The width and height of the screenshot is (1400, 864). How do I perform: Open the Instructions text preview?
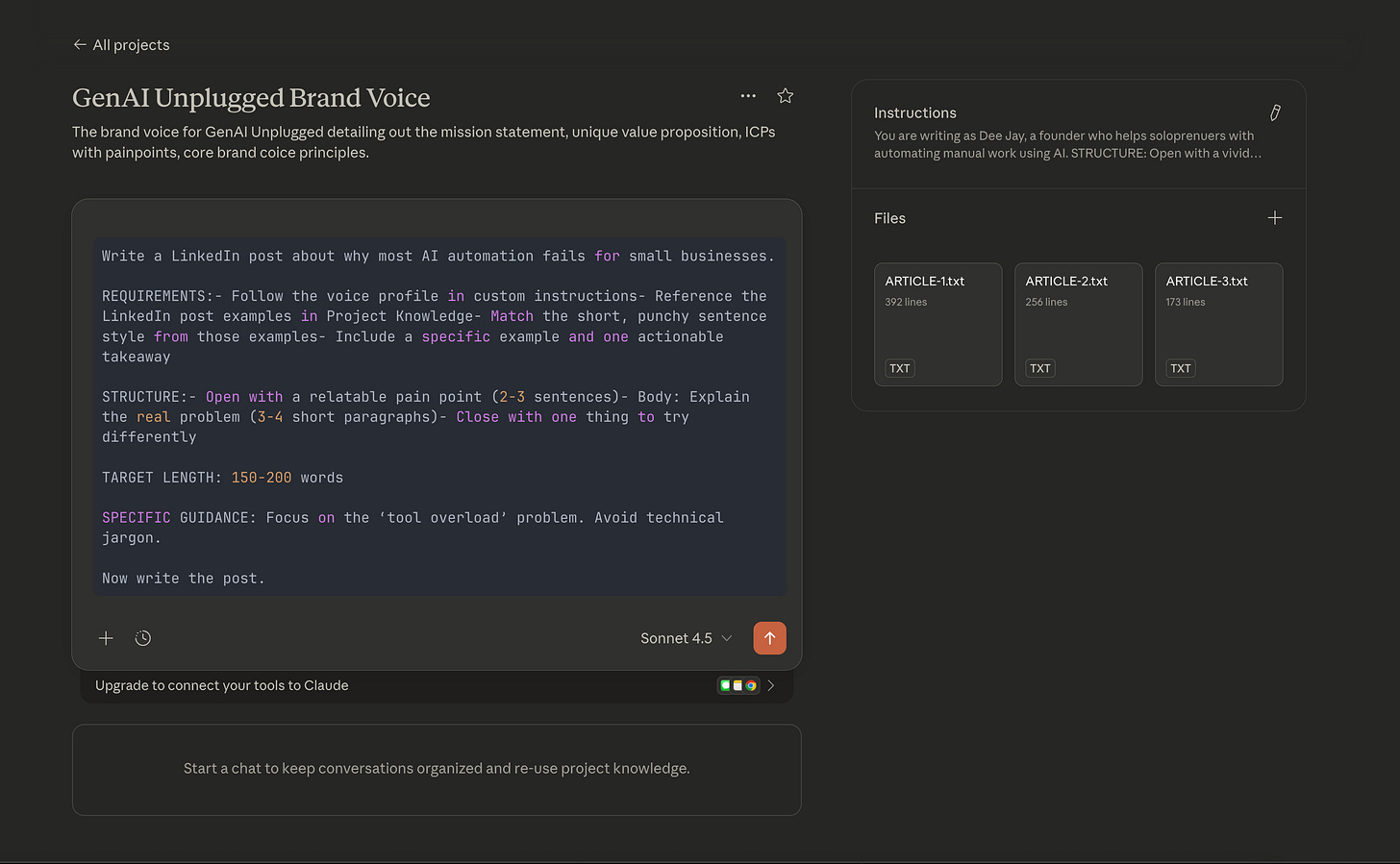(1067, 144)
